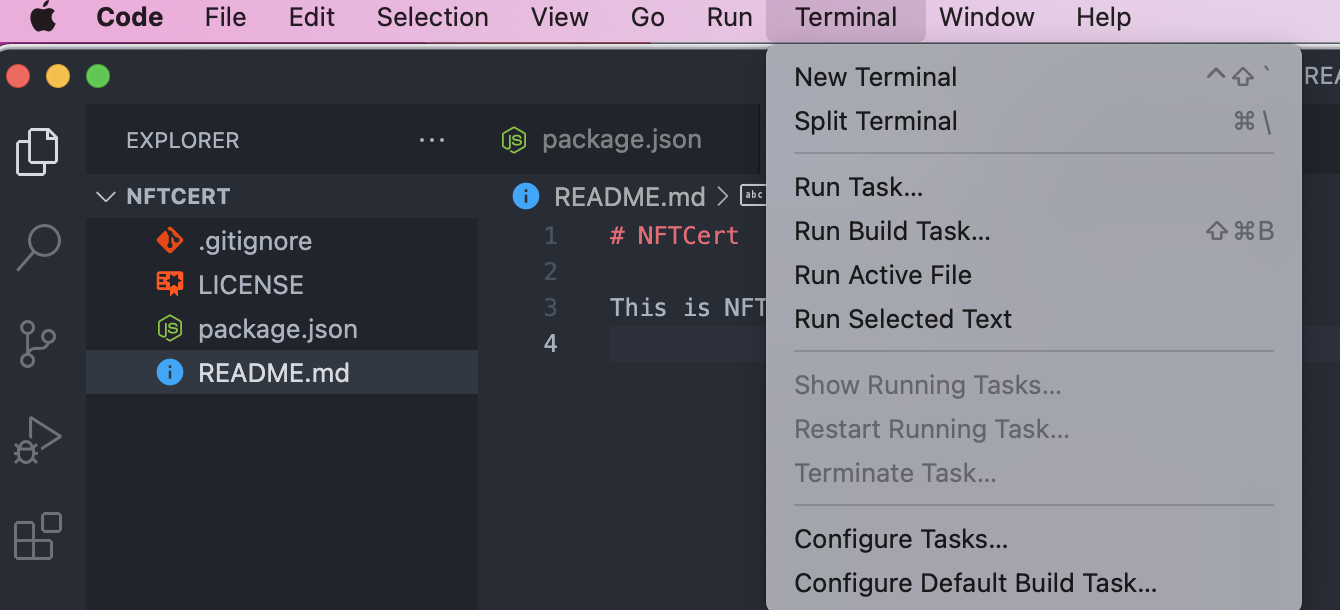This screenshot has width=1340, height=610.
Task: Open the Search view
Action: (x=37, y=247)
